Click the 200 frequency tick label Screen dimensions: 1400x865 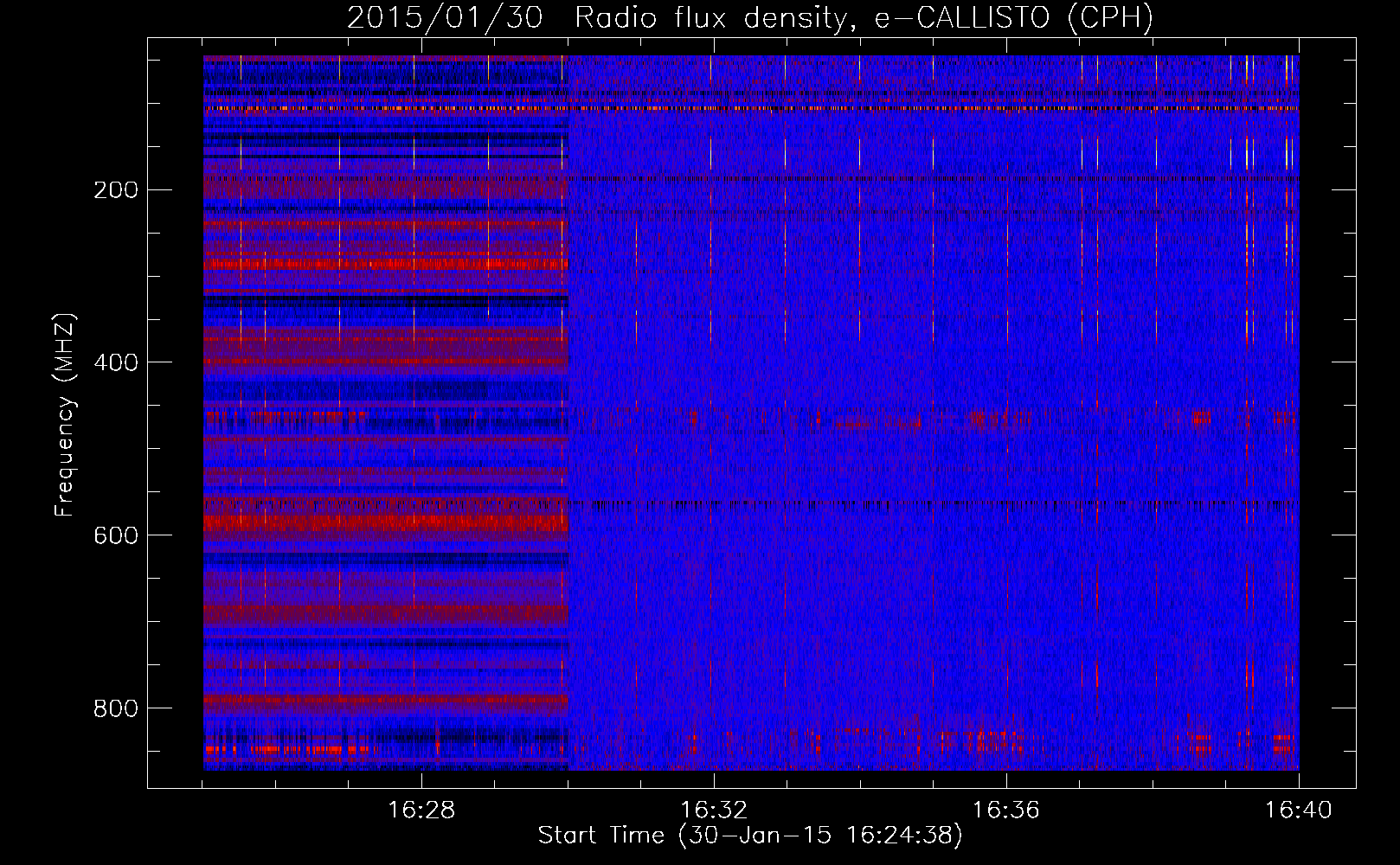pyautogui.click(x=116, y=190)
